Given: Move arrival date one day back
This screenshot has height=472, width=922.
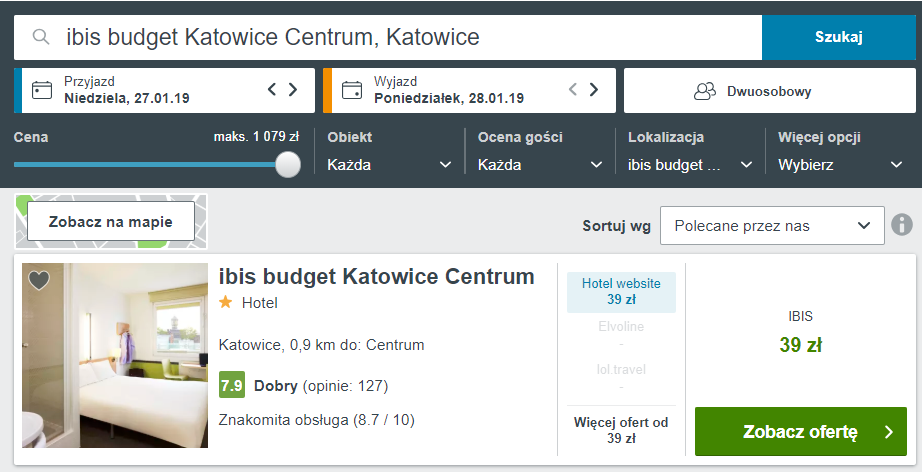Looking at the screenshot, I should tap(272, 89).
